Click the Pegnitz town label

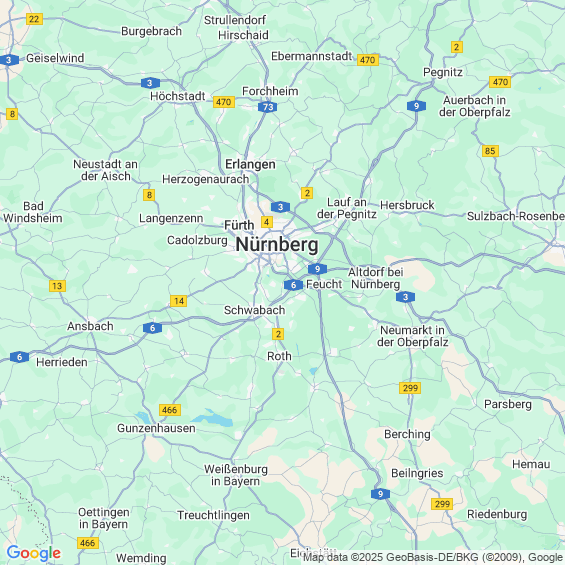[x=443, y=72]
